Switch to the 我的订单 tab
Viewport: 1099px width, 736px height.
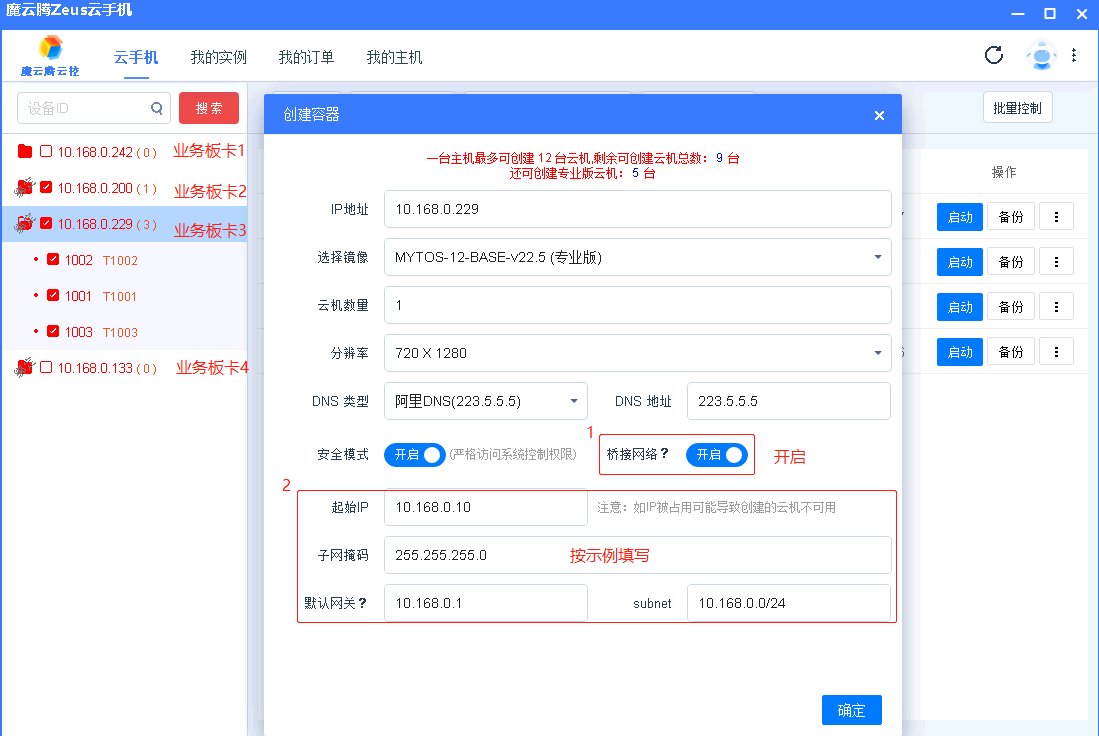point(306,57)
